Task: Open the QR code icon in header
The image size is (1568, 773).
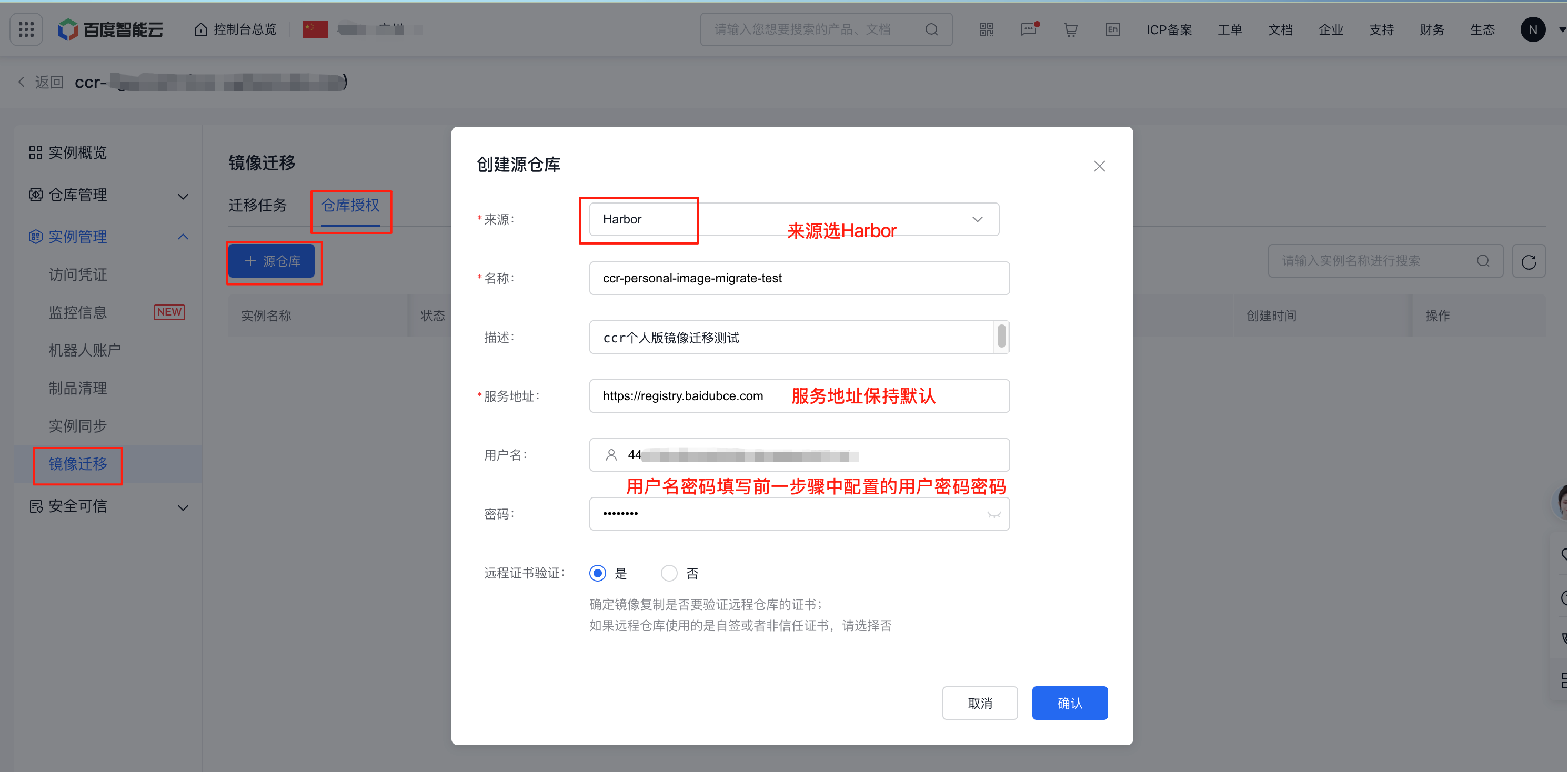Action: tap(986, 29)
